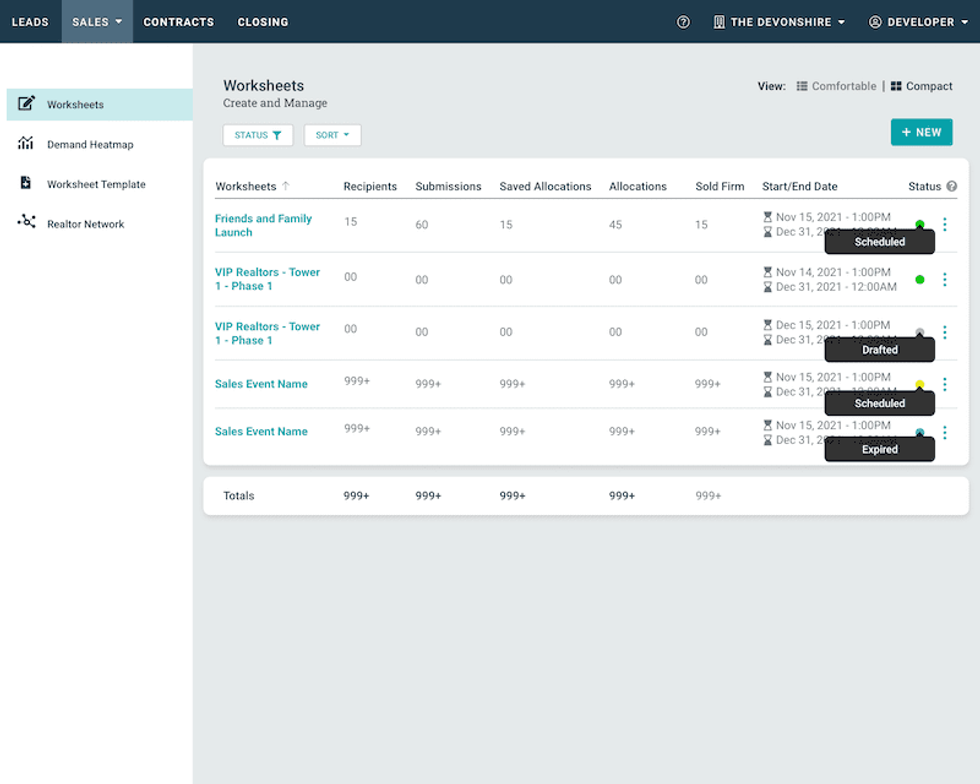Image resolution: width=980 pixels, height=784 pixels.
Task: Open three-dot menu for last Sales Event row
Action: tap(944, 433)
